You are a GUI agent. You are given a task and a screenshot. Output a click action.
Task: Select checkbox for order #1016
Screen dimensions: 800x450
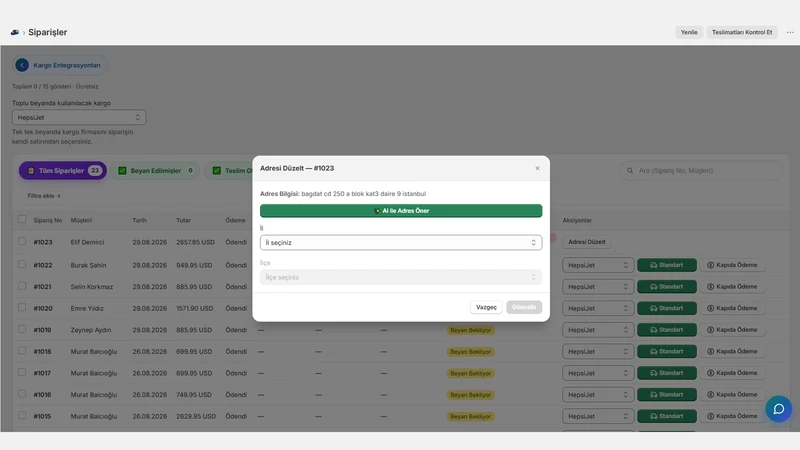click(22, 394)
